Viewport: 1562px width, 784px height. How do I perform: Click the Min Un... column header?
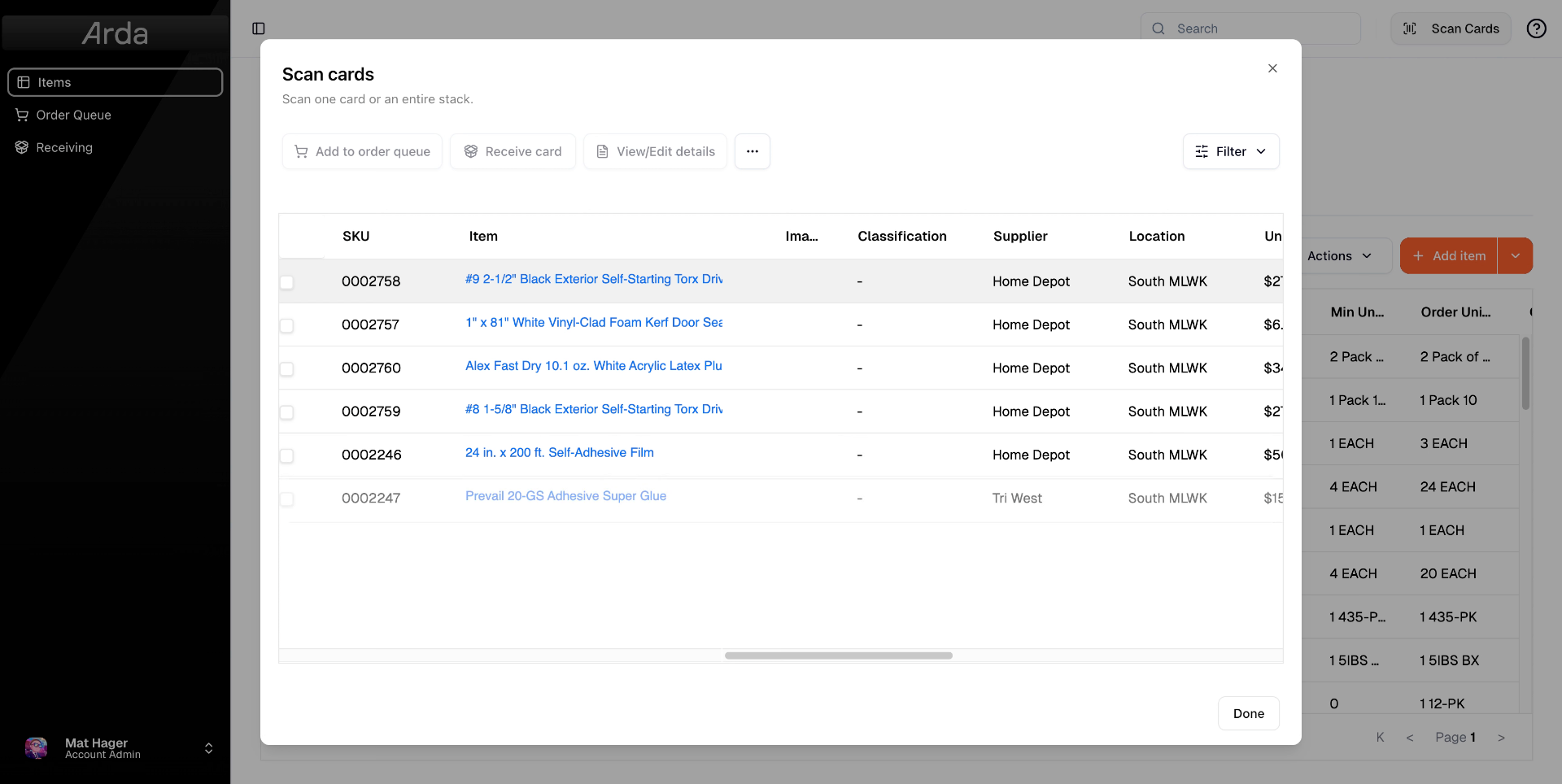(x=1357, y=311)
